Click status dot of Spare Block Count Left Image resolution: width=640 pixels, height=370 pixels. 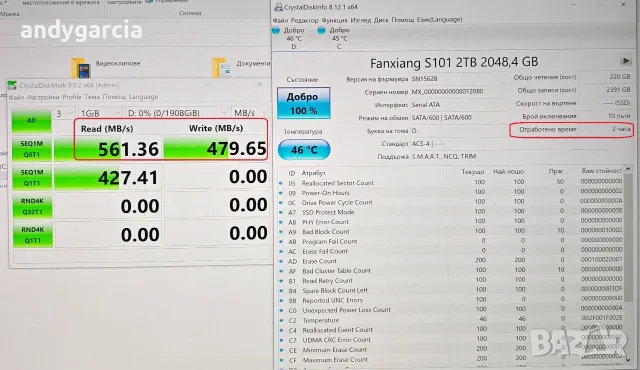281,291
